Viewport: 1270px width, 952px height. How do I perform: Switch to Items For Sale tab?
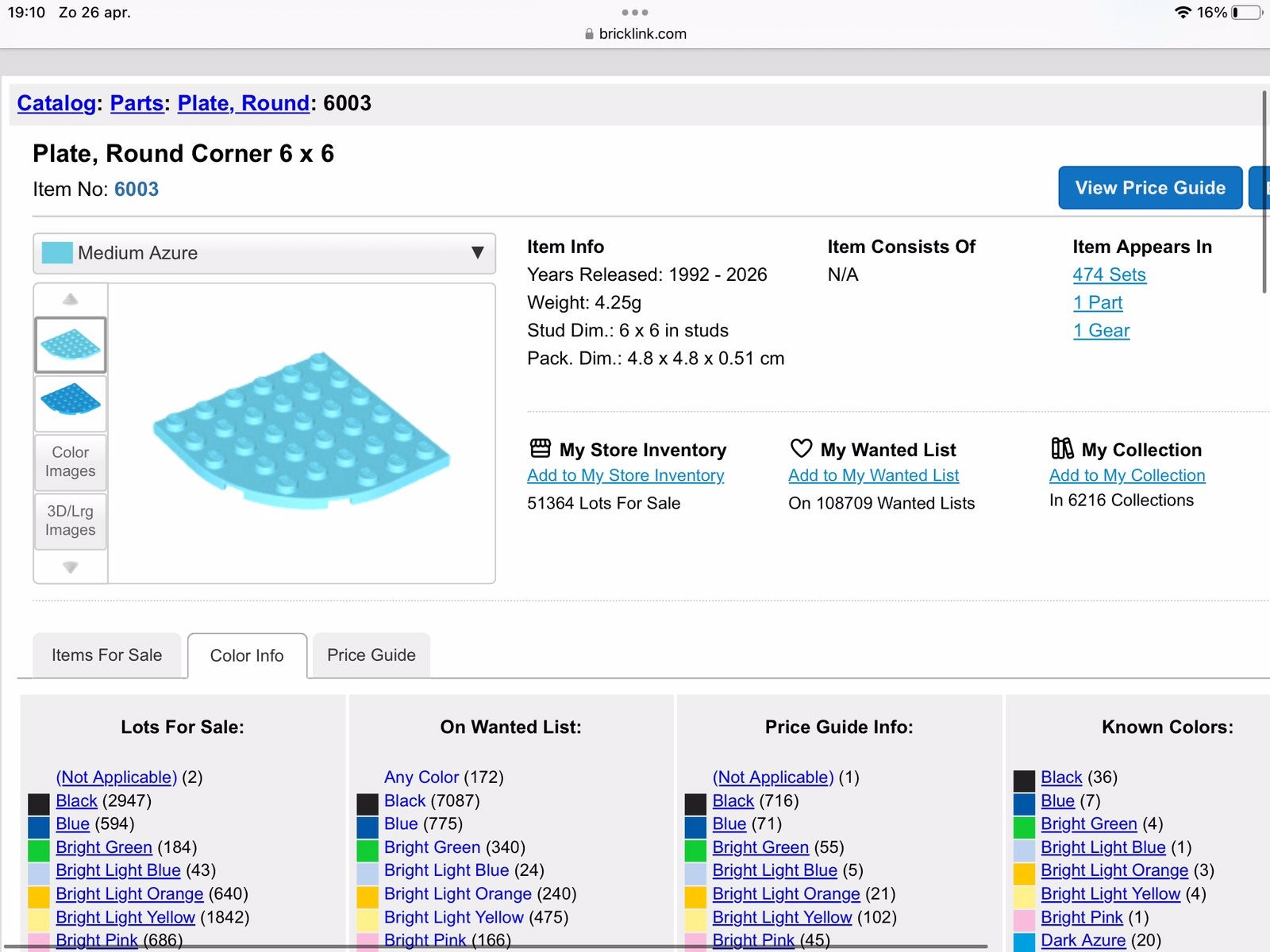point(106,655)
